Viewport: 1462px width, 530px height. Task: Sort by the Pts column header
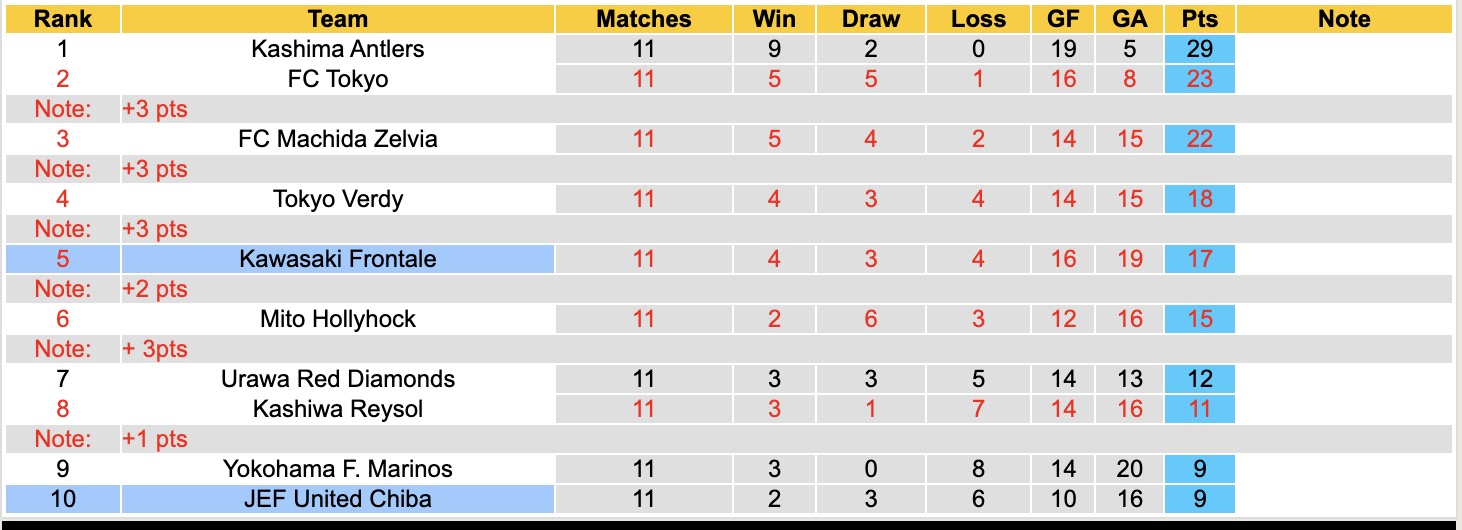pyautogui.click(x=1199, y=19)
